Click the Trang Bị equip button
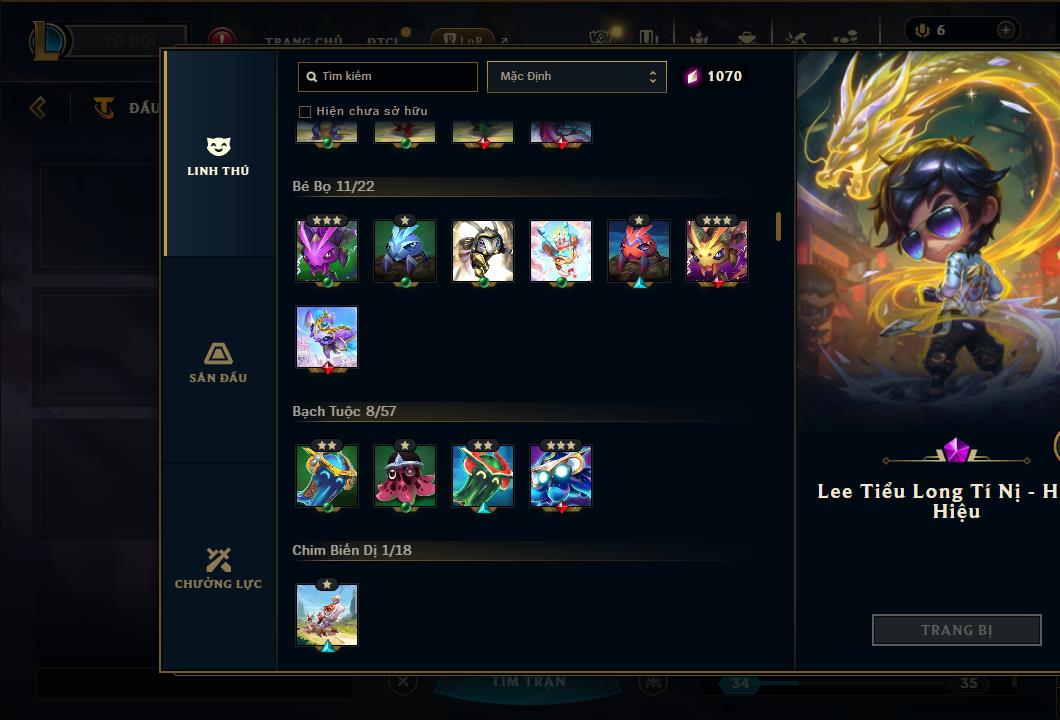The image size is (1060, 720). coord(957,630)
